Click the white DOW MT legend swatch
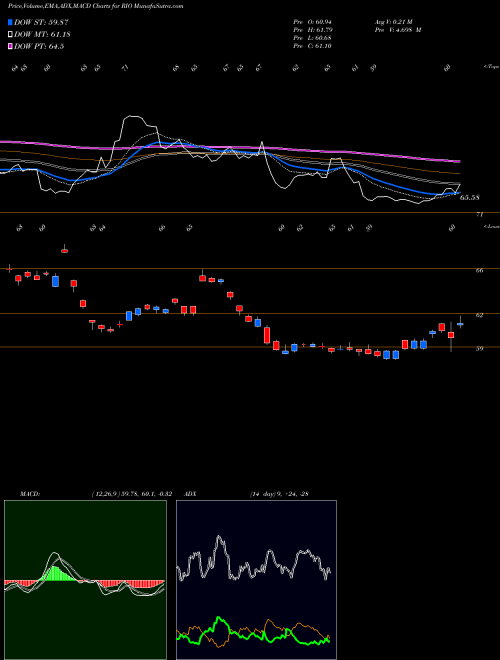This screenshot has width=500, height=660. pyautogui.click(x=10, y=34)
